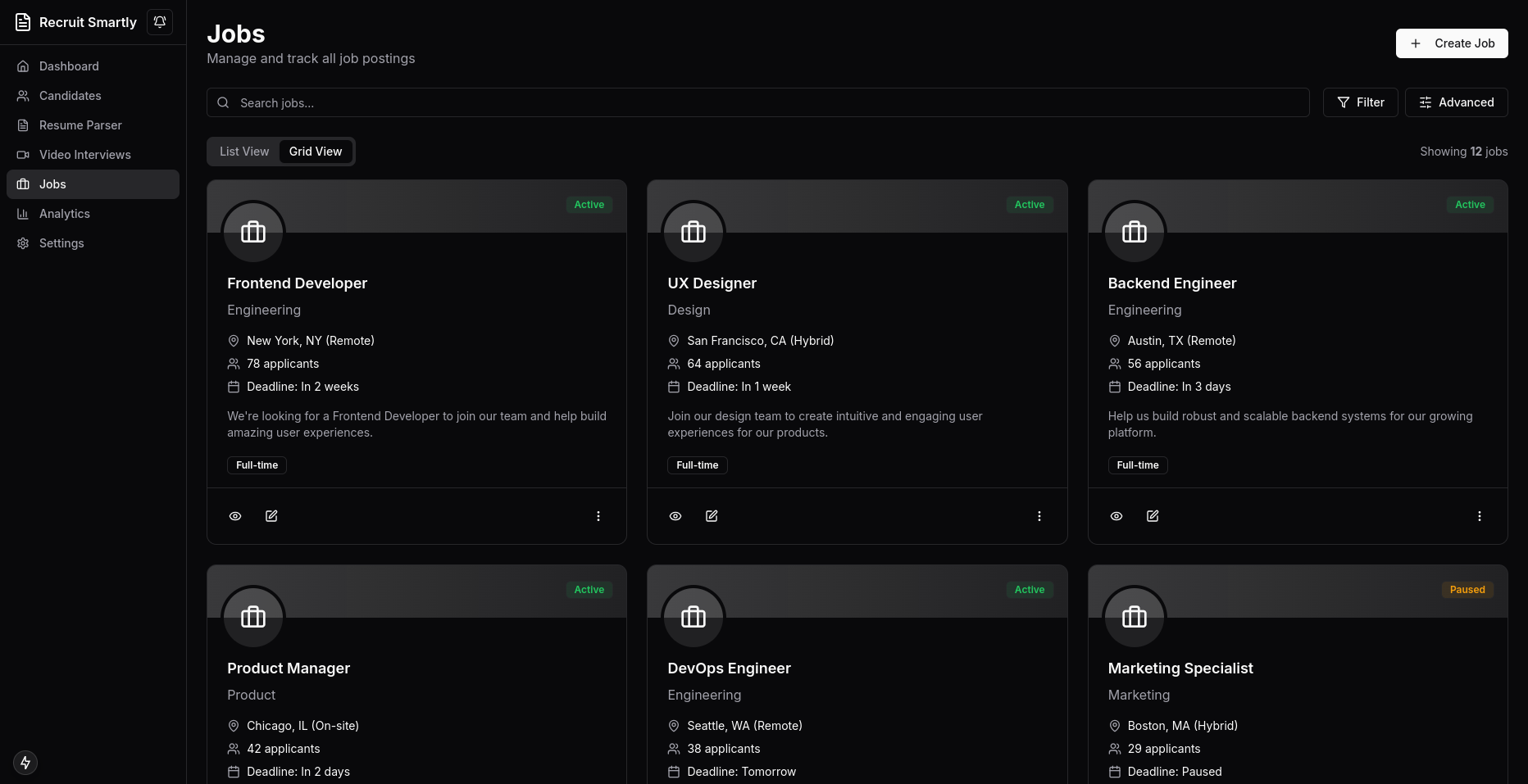Click "Austin, TX (Remote)" location
1528x784 pixels.
(x=1182, y=341)
